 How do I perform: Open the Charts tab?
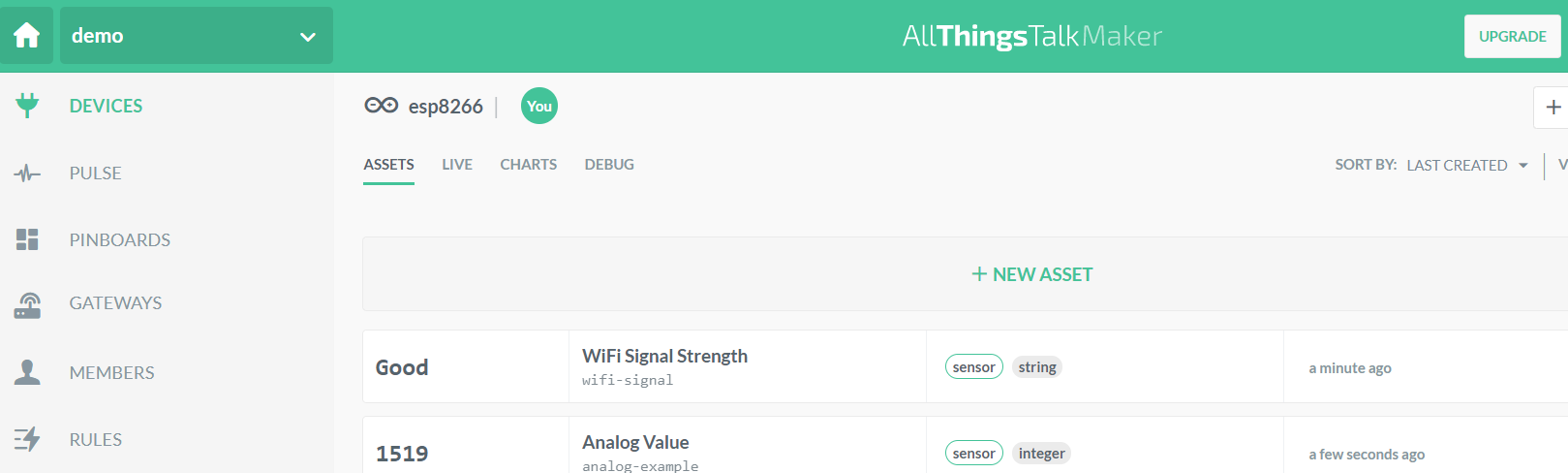528,165
